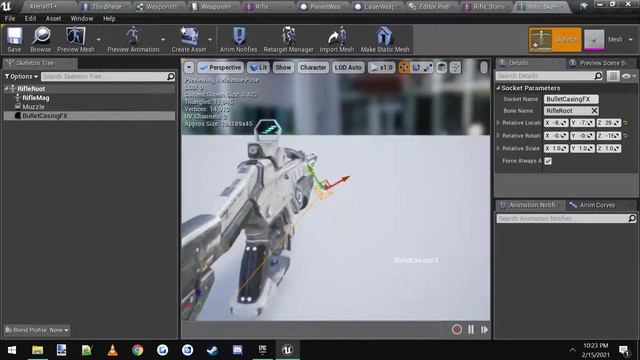Open the Blend Profile dropdown
This screenshot has height=360, width=640.
pos(37,330)
